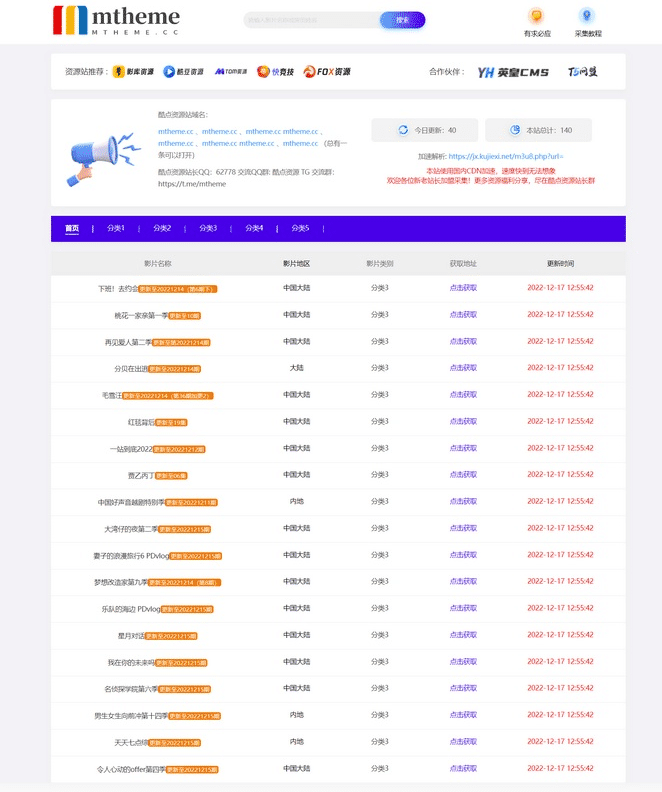Click the orange update badge on 星月对话
The image size is (662, 792).
171,635
